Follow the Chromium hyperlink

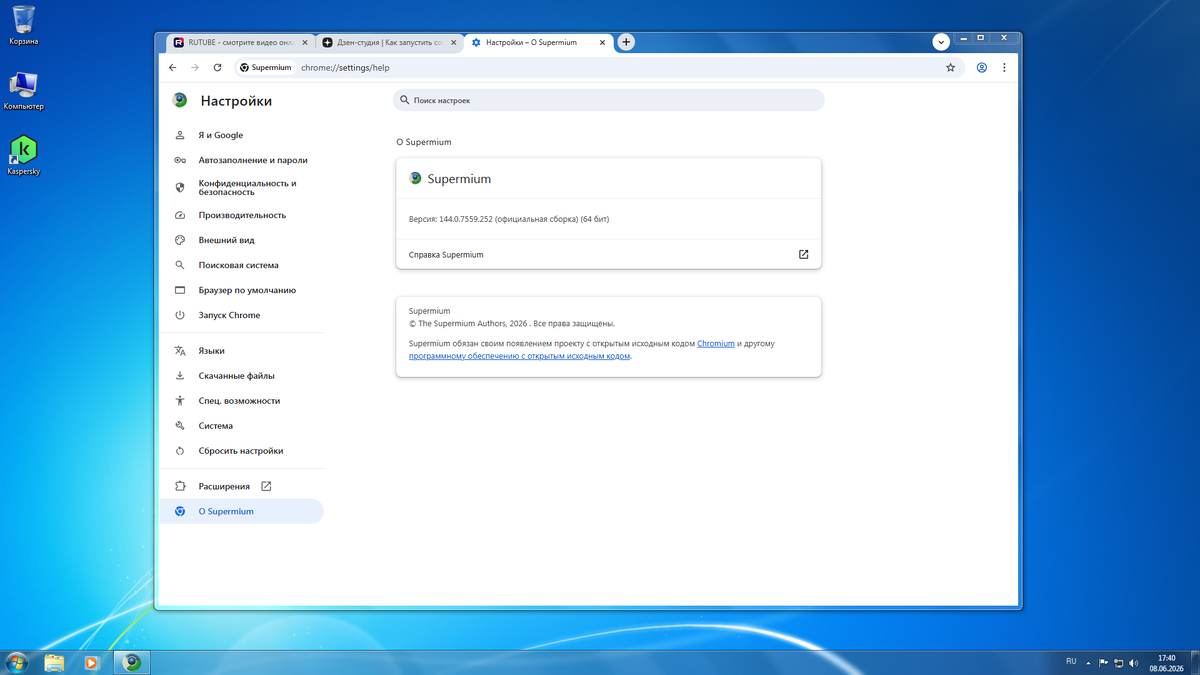(716, 343)
